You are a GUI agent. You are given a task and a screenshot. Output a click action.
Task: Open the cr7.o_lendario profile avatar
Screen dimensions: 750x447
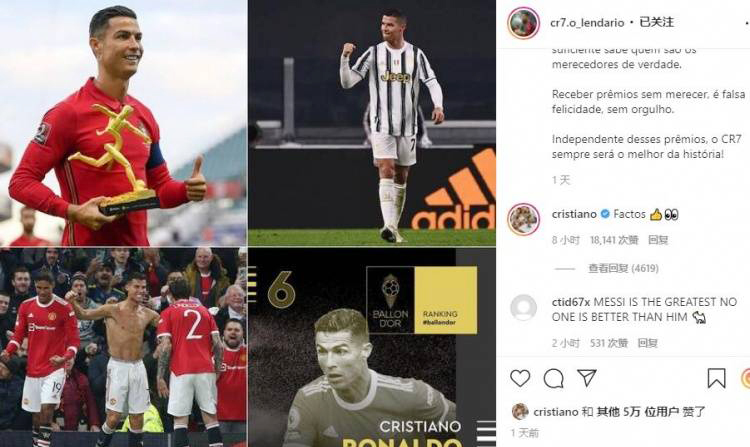(523, 22)
